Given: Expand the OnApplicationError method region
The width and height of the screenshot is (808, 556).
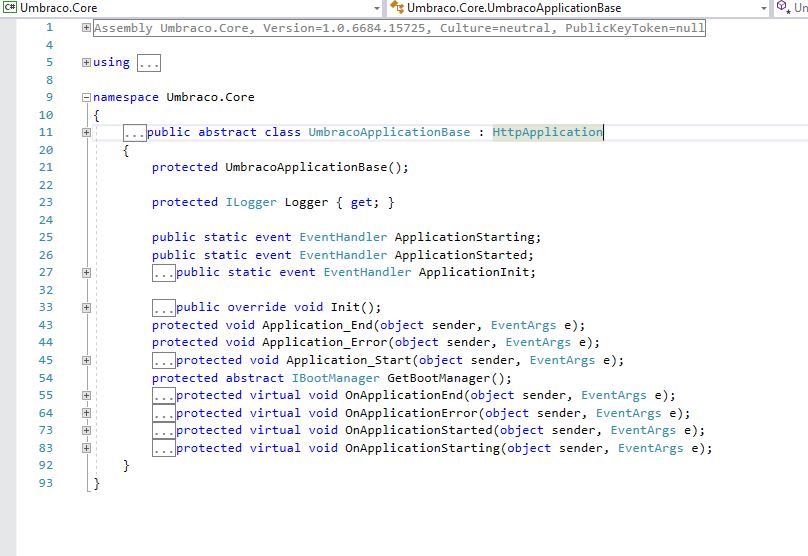Looking at the screenshot, I should point(87,413).
